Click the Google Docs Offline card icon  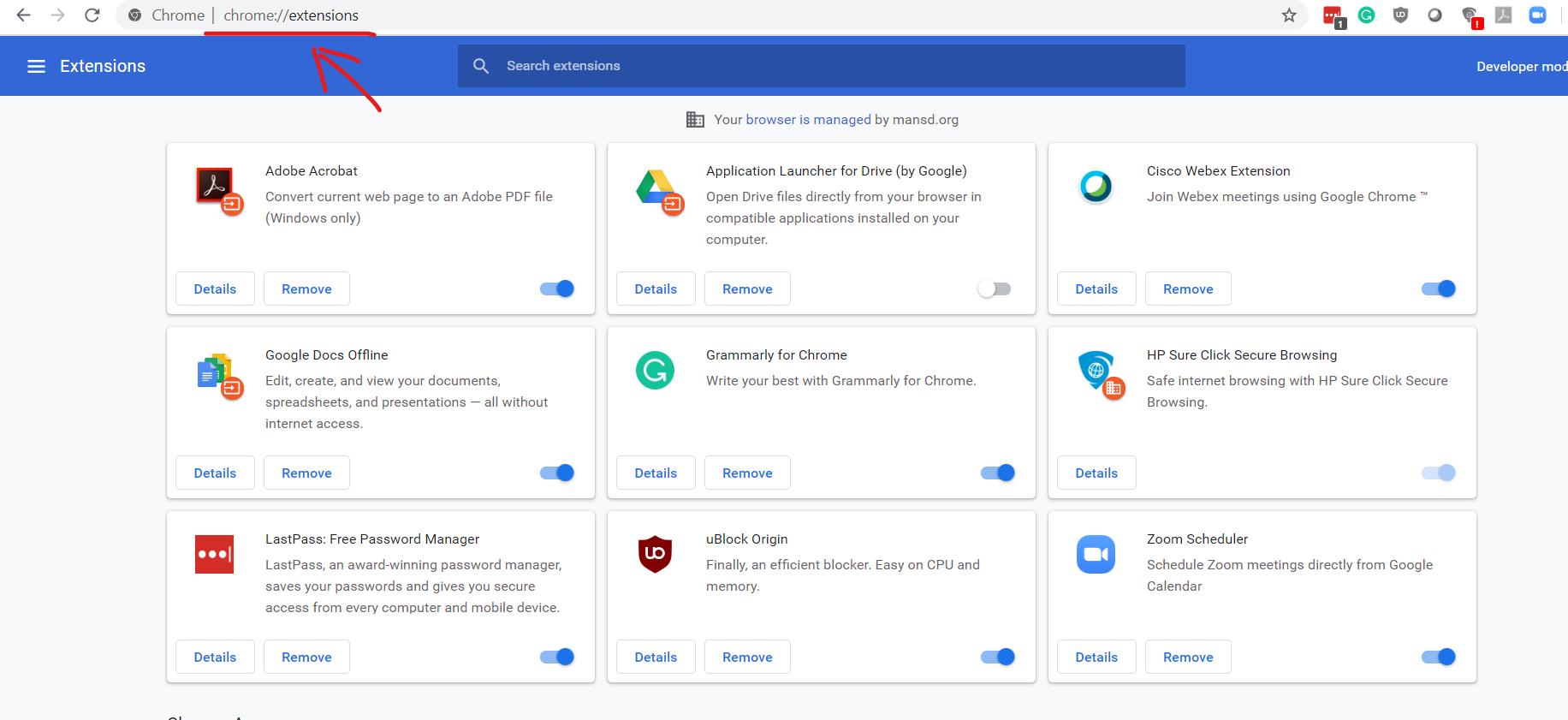click(219, 376)
